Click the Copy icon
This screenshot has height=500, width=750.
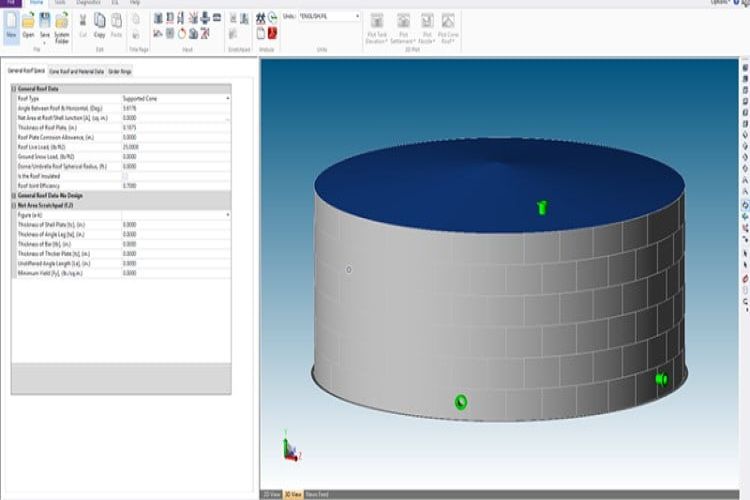point(100,22)
